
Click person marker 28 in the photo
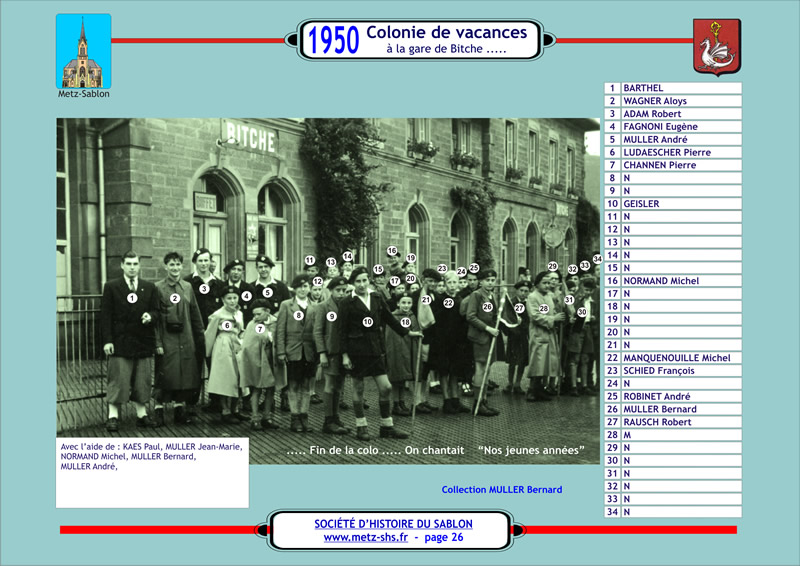pos(544,308)
